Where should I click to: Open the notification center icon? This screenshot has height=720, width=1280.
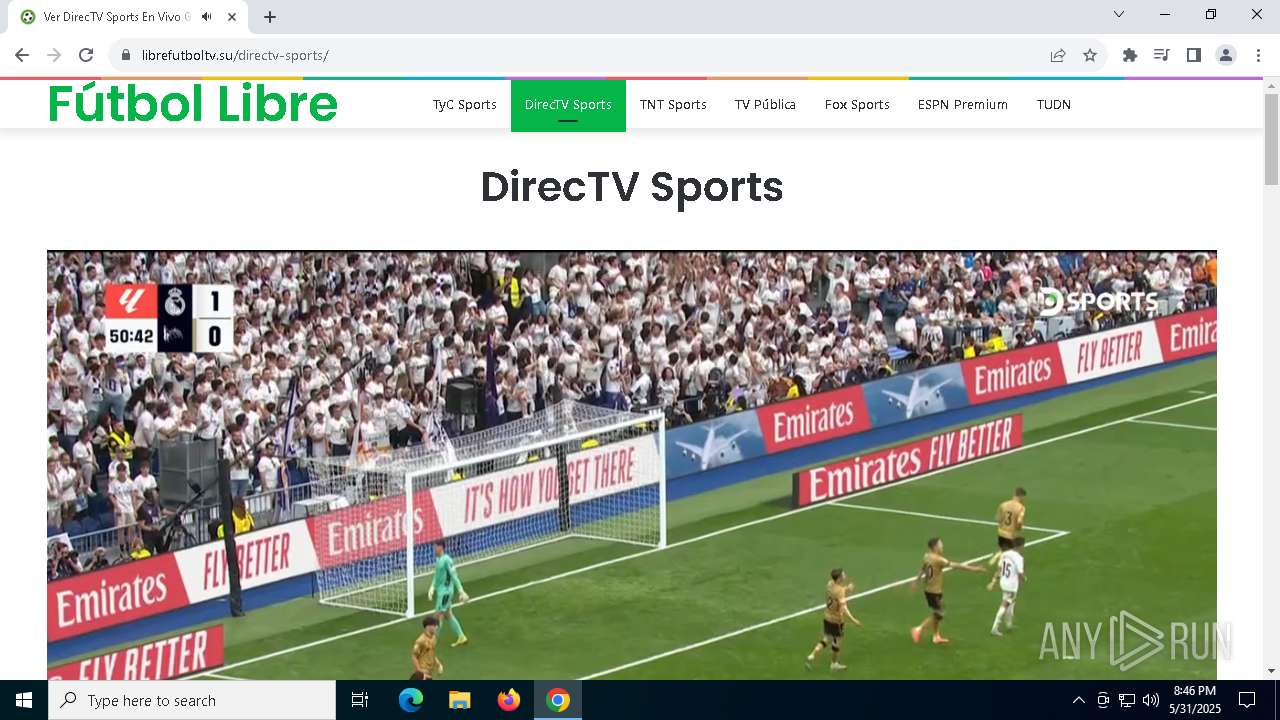(x=1247, y=700)
